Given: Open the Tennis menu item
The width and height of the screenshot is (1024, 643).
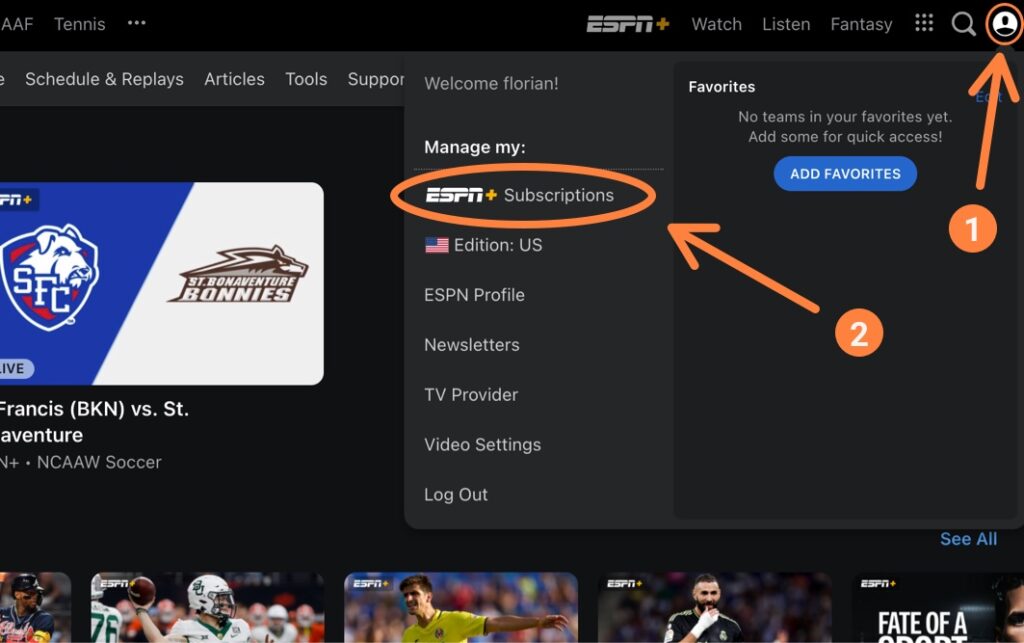Looking at the screenshot, I should pos(80,24).
